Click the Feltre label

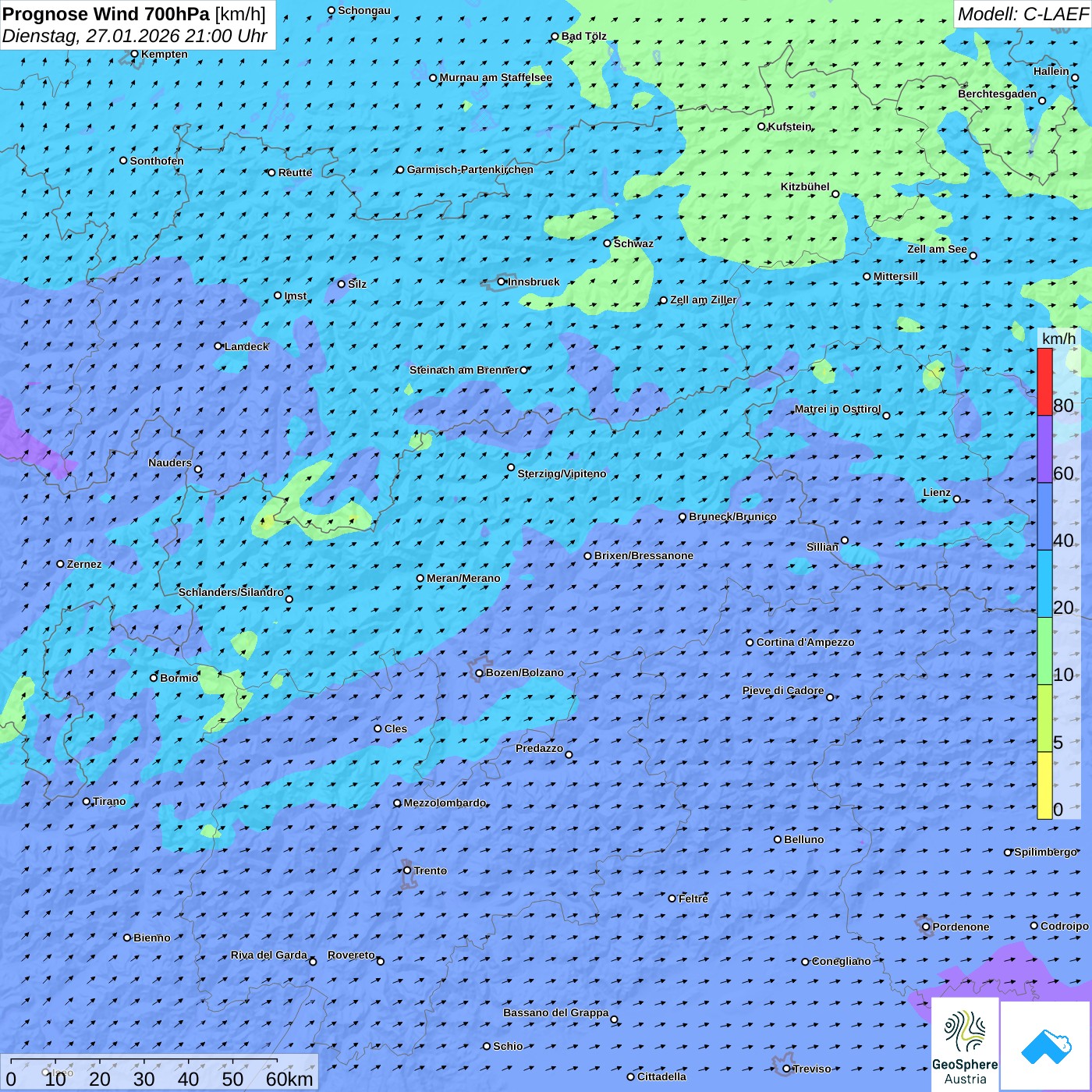[x=693, y=899]
